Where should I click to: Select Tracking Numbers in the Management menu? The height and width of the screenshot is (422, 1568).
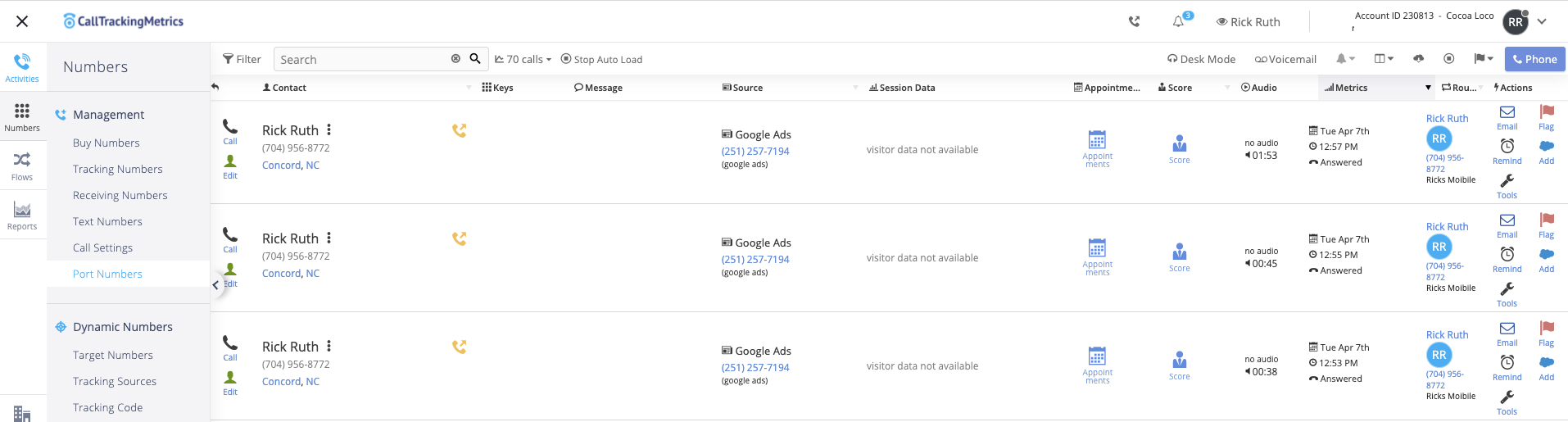(x=117, y=169)
